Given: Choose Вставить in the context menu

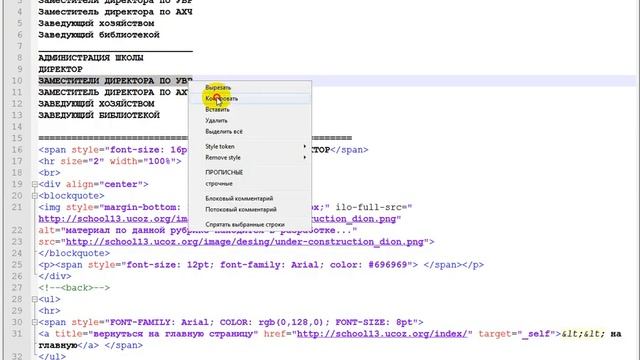Looking at the screenshot, I should pos(217,109).
